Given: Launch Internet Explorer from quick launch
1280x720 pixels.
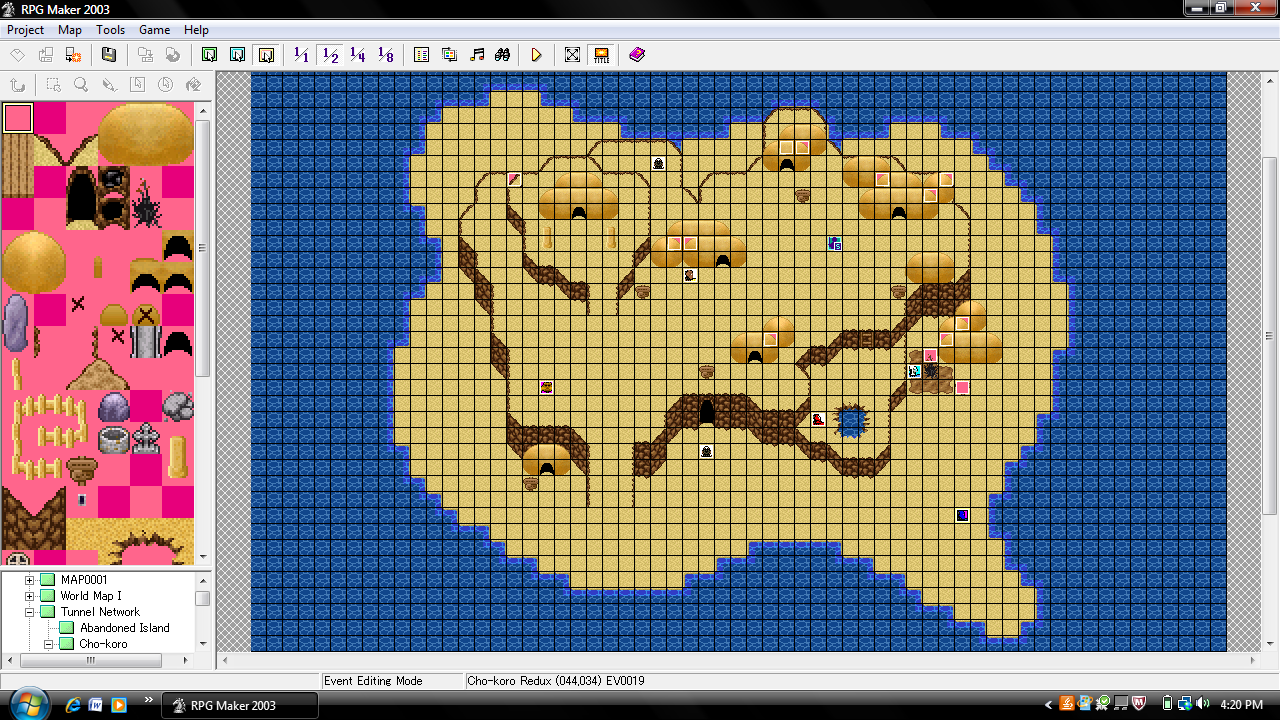Looking at the screenshot, I should tap(72, 705).
